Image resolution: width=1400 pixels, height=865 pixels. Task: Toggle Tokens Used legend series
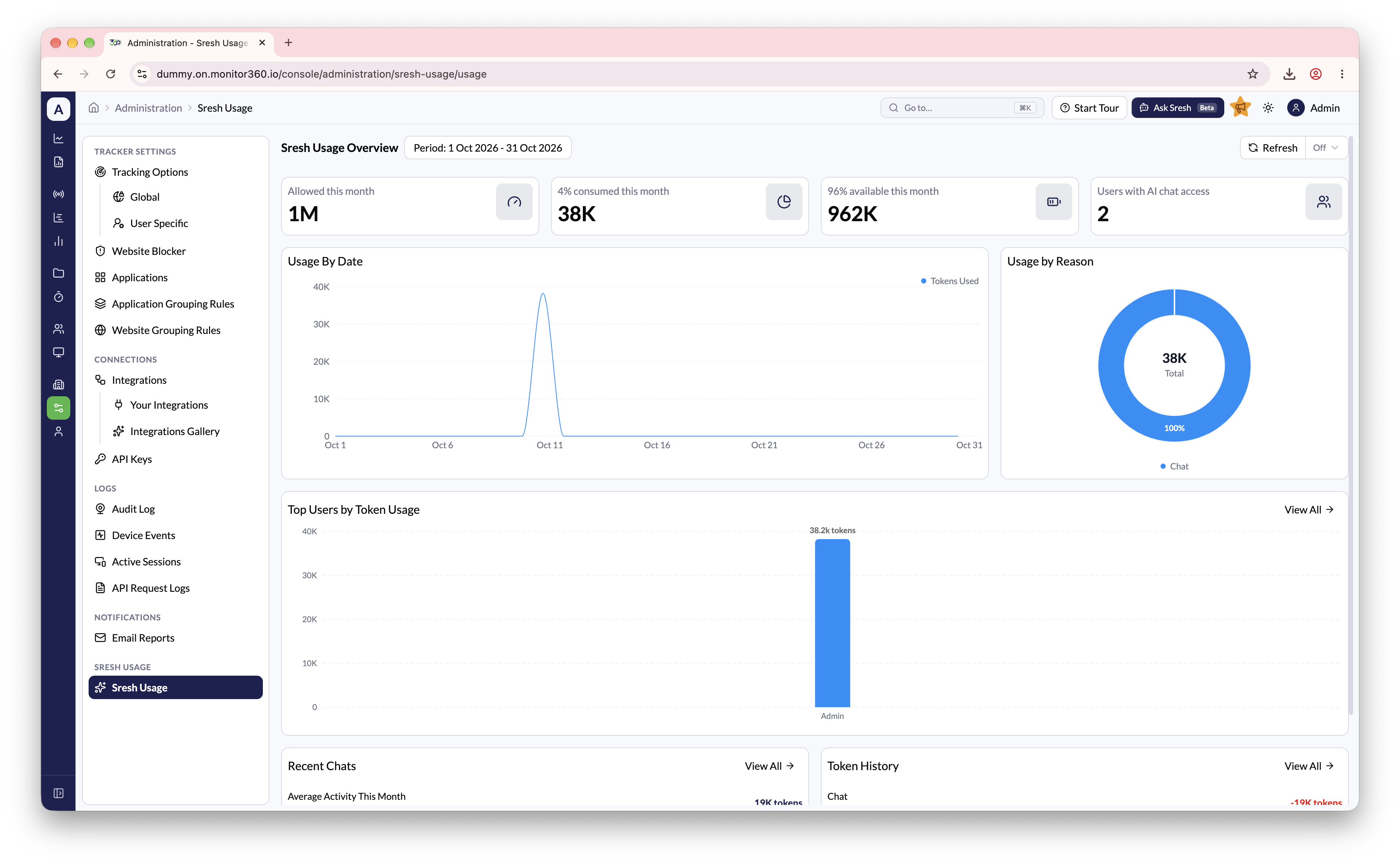(x=949, y=281)
